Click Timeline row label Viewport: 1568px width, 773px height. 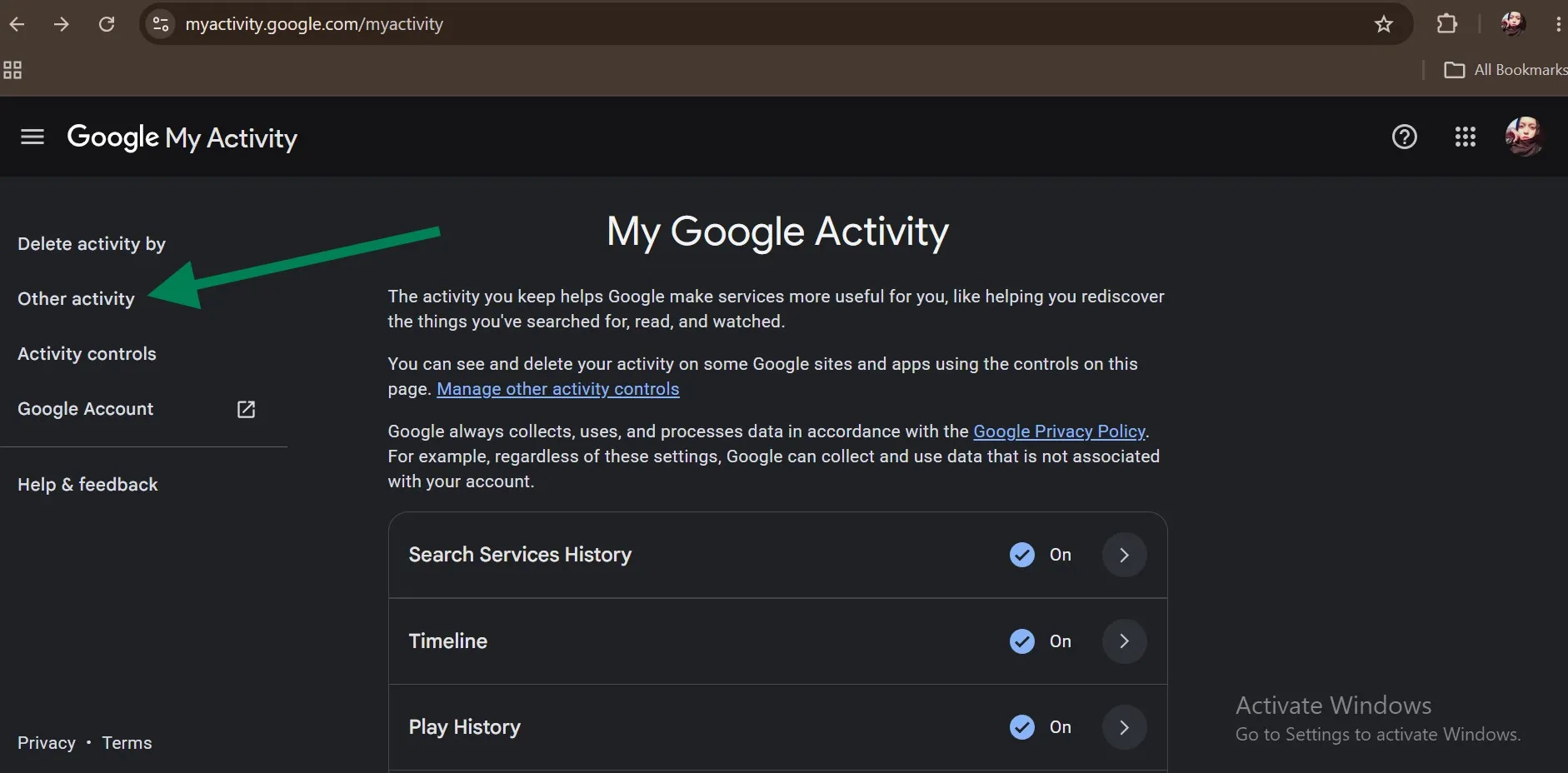pyautogui.click(x=448, y=641)
